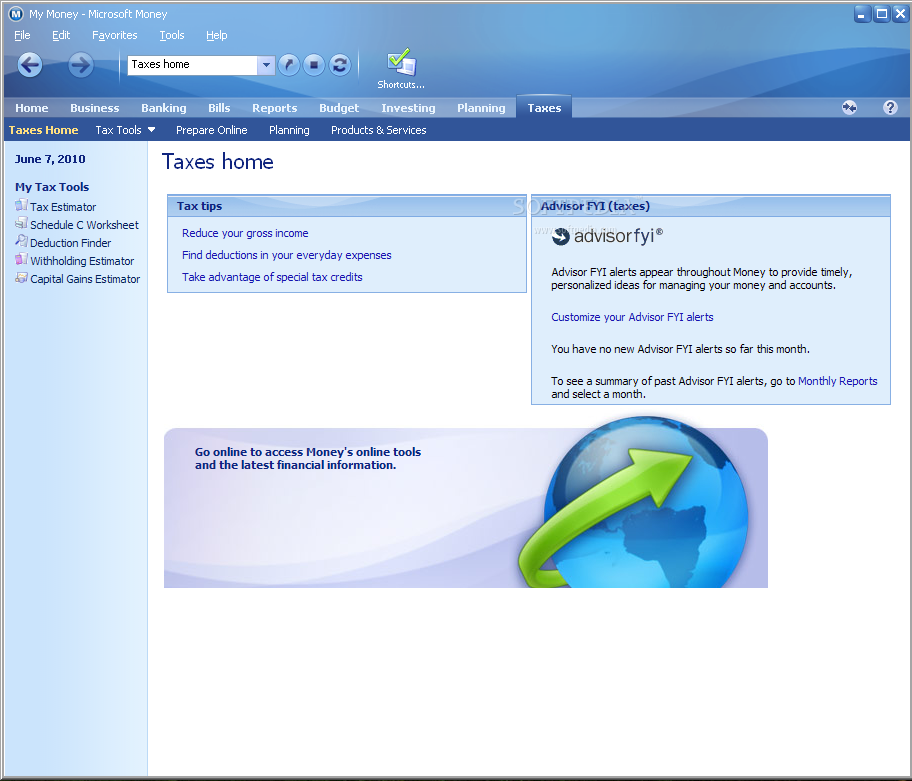
Task: Expand the Taxes home address dropdown
Action: tap(266, 65)
